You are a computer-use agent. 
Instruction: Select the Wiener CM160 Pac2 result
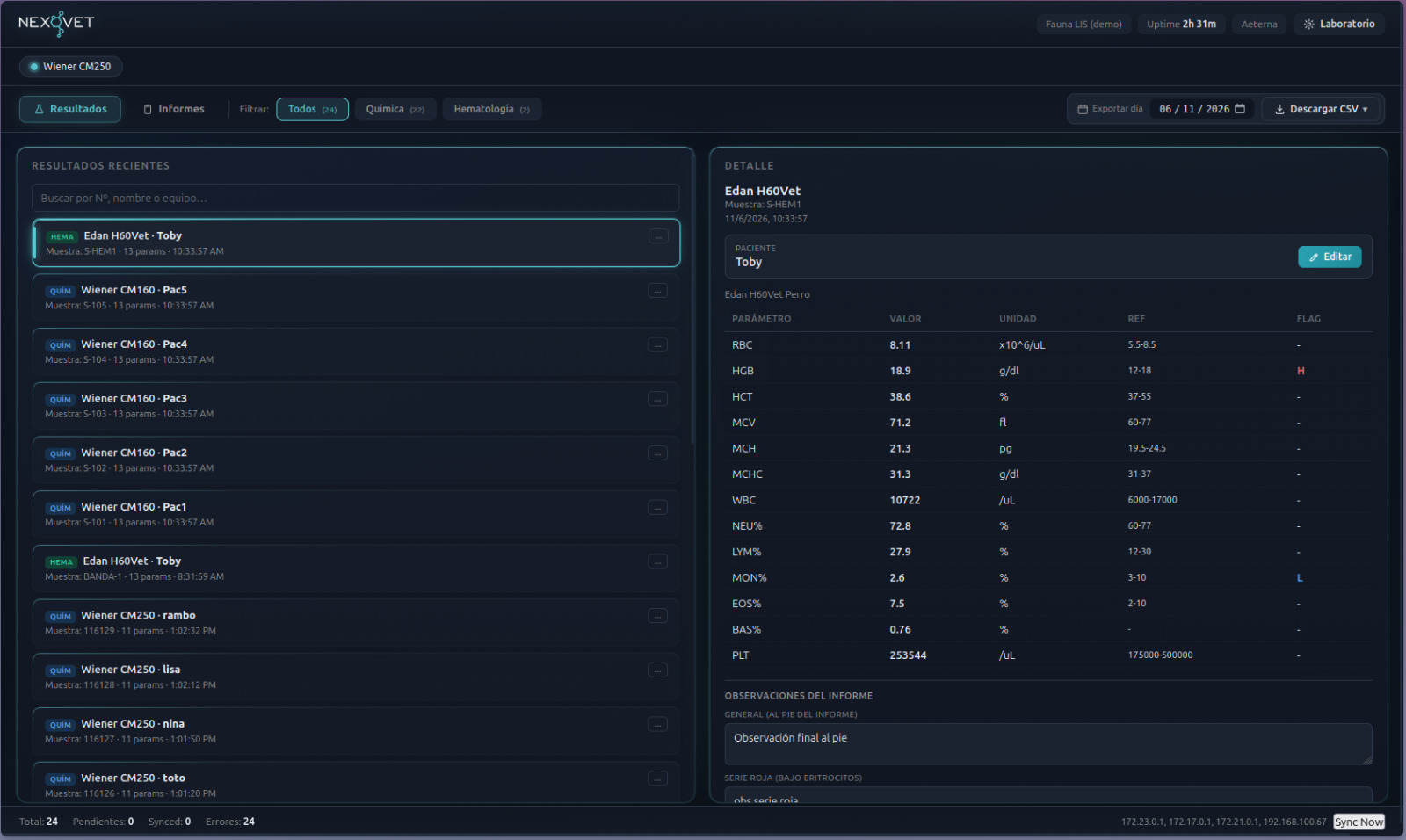355,460
